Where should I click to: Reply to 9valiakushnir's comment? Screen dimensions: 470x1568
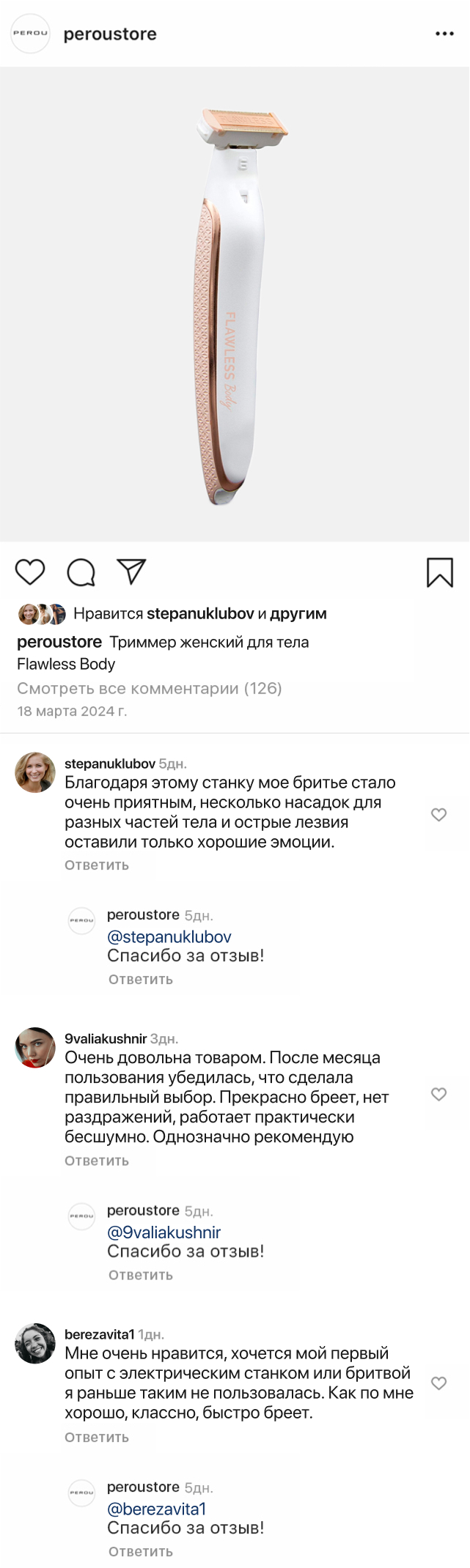(97, 1161)
